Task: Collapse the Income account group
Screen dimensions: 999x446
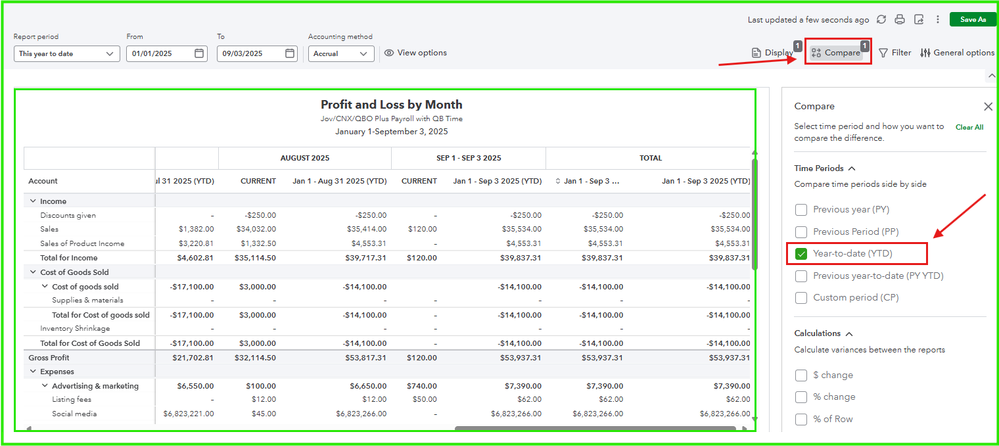Action: tap(32, 201)
